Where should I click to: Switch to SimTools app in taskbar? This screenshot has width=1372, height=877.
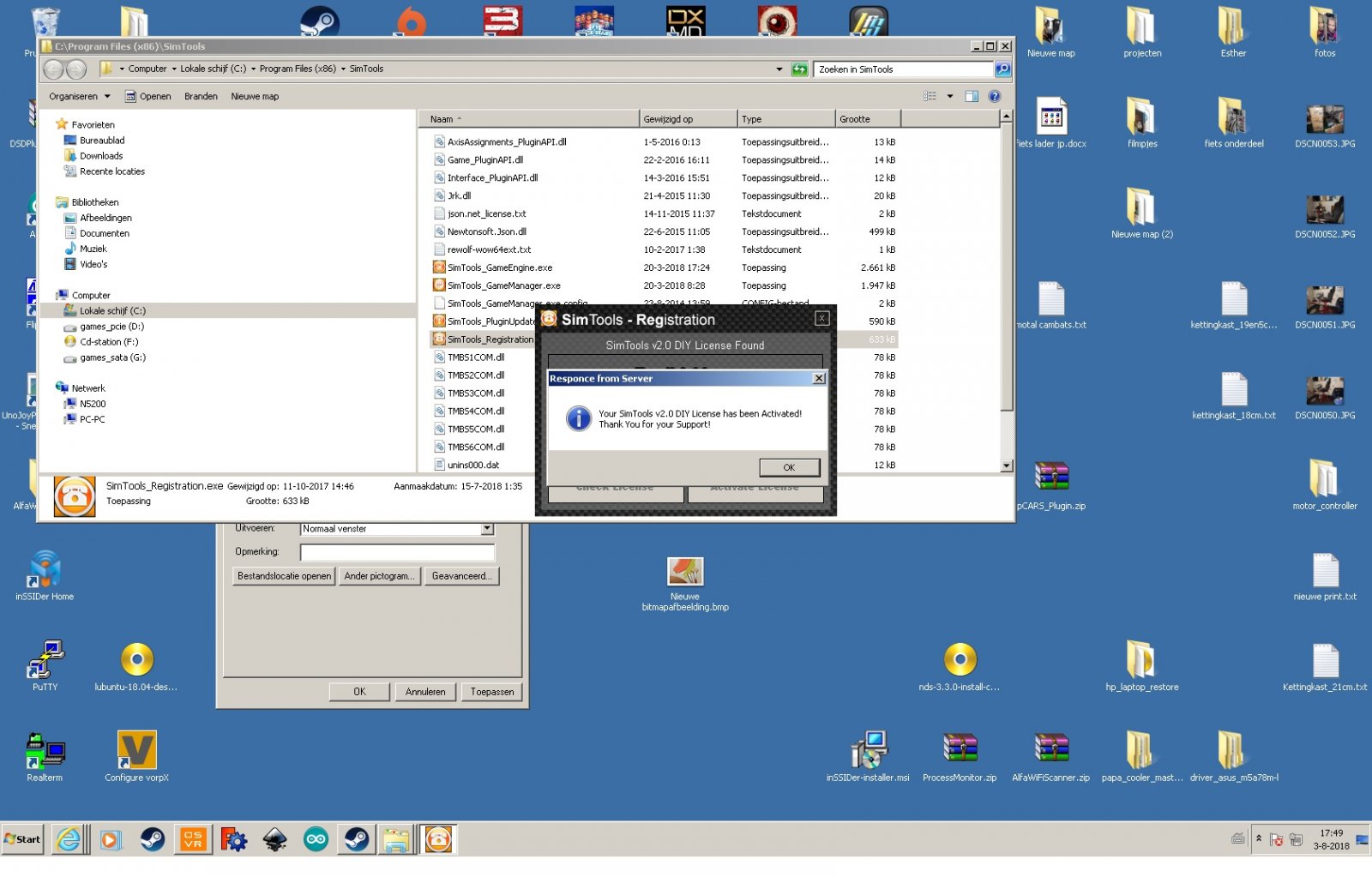438,839
